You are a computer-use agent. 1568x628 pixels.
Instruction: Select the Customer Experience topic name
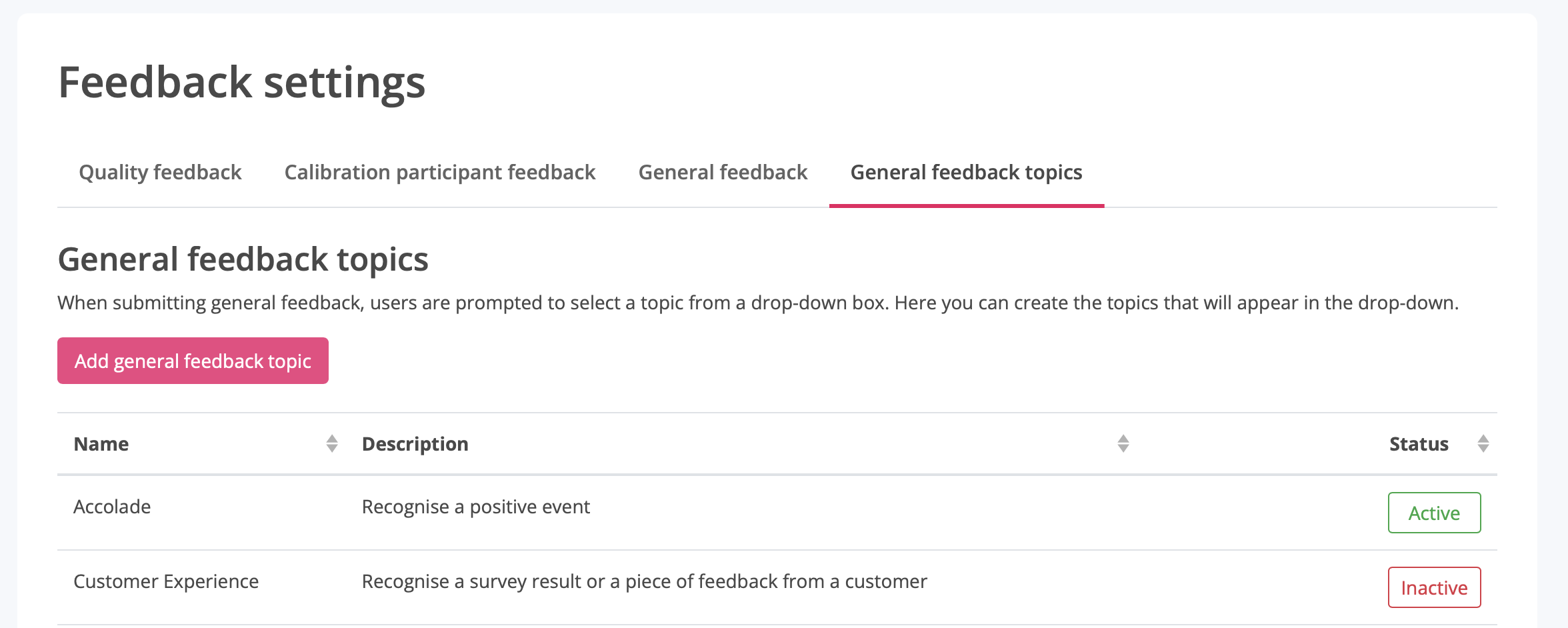pyautogui.click(x=166, y=582)
